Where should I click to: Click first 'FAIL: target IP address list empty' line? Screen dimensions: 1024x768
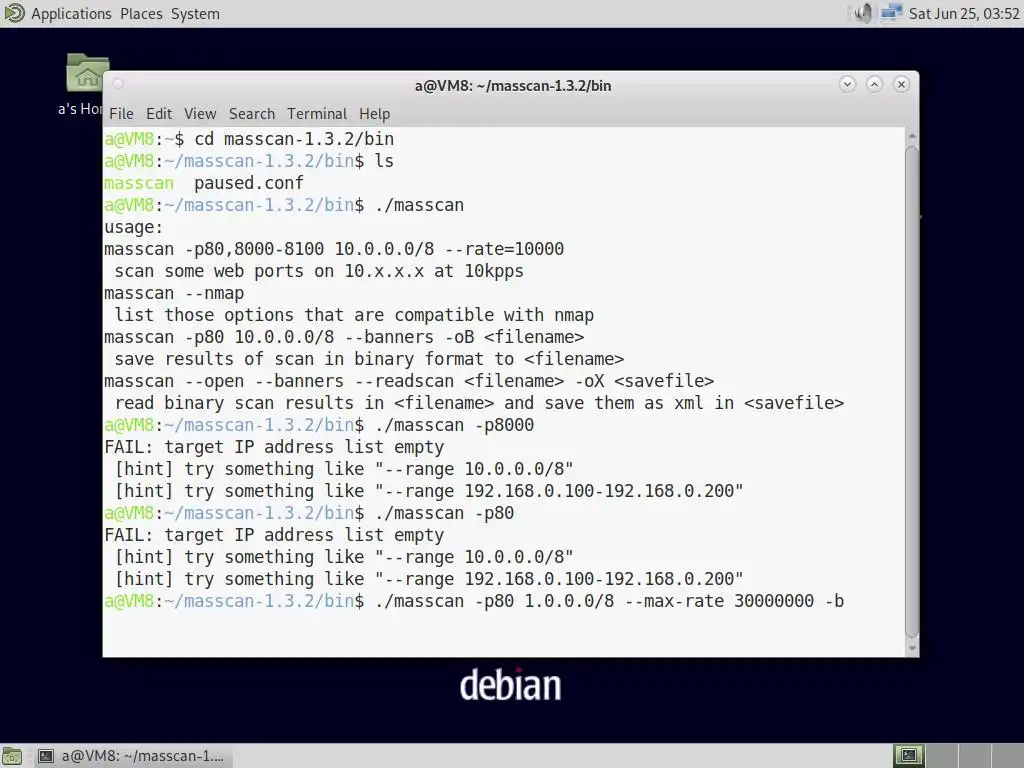[x=274, y=447]
